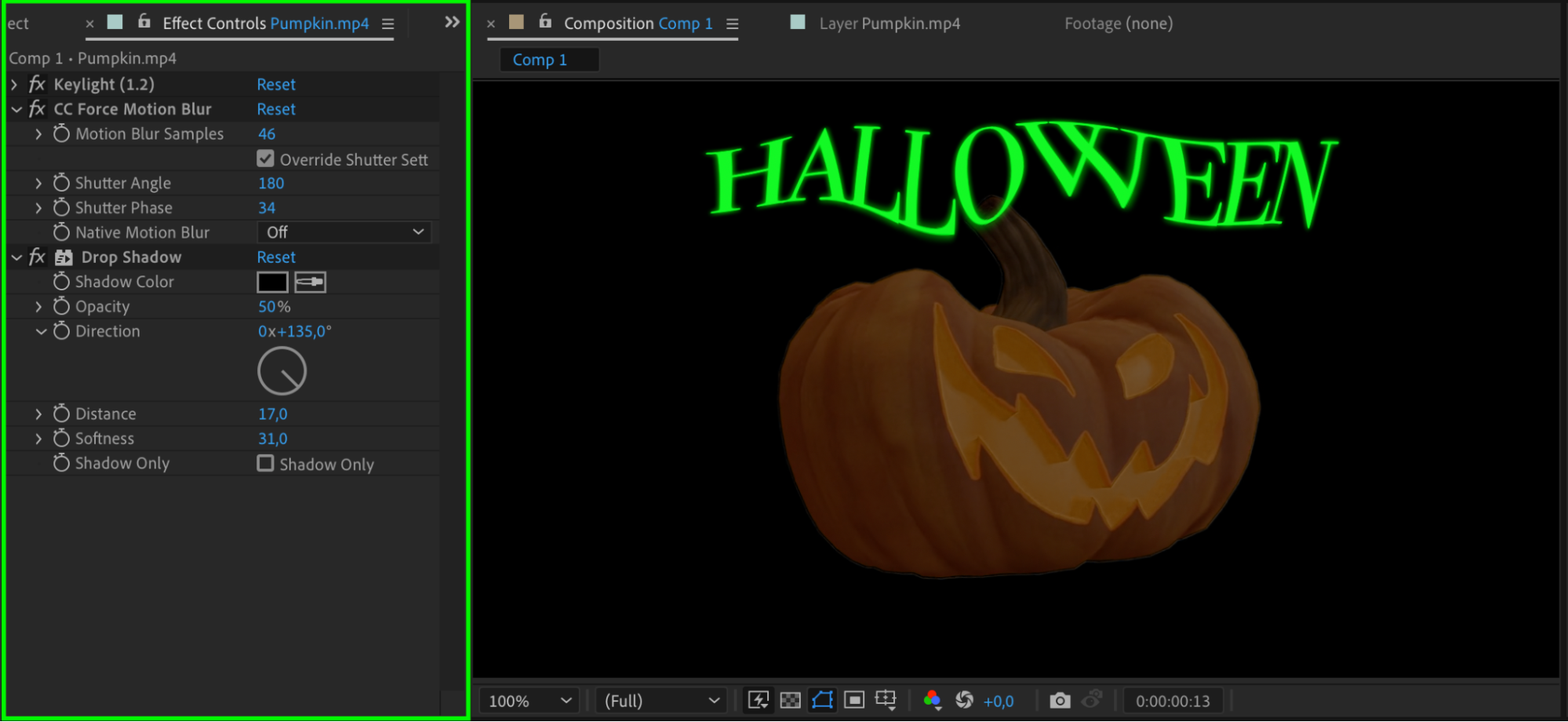Switch to the Layer Pumpkin.mp4 tab
Screen dimensions: 1568x722
(889, 24)
